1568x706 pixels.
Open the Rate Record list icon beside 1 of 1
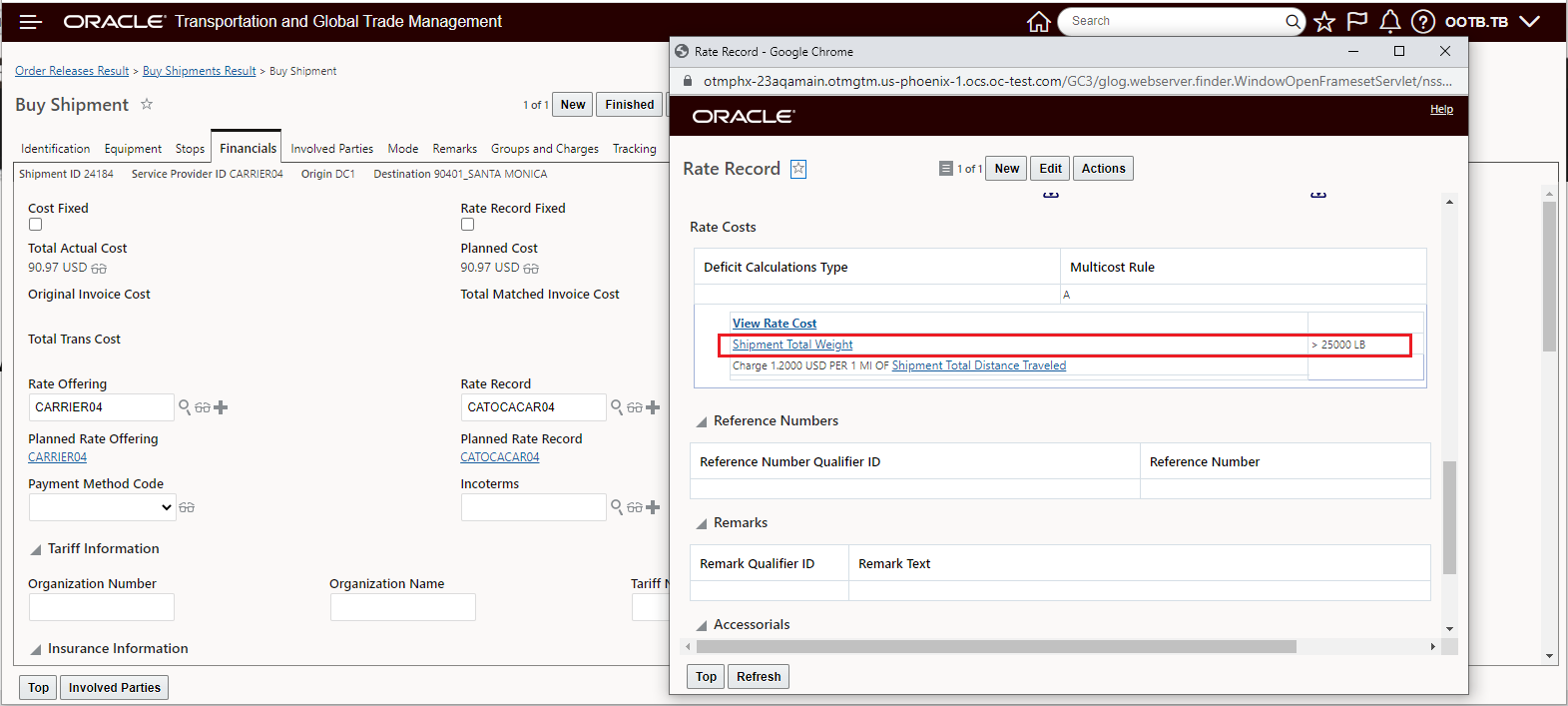(x=946, y=169)
